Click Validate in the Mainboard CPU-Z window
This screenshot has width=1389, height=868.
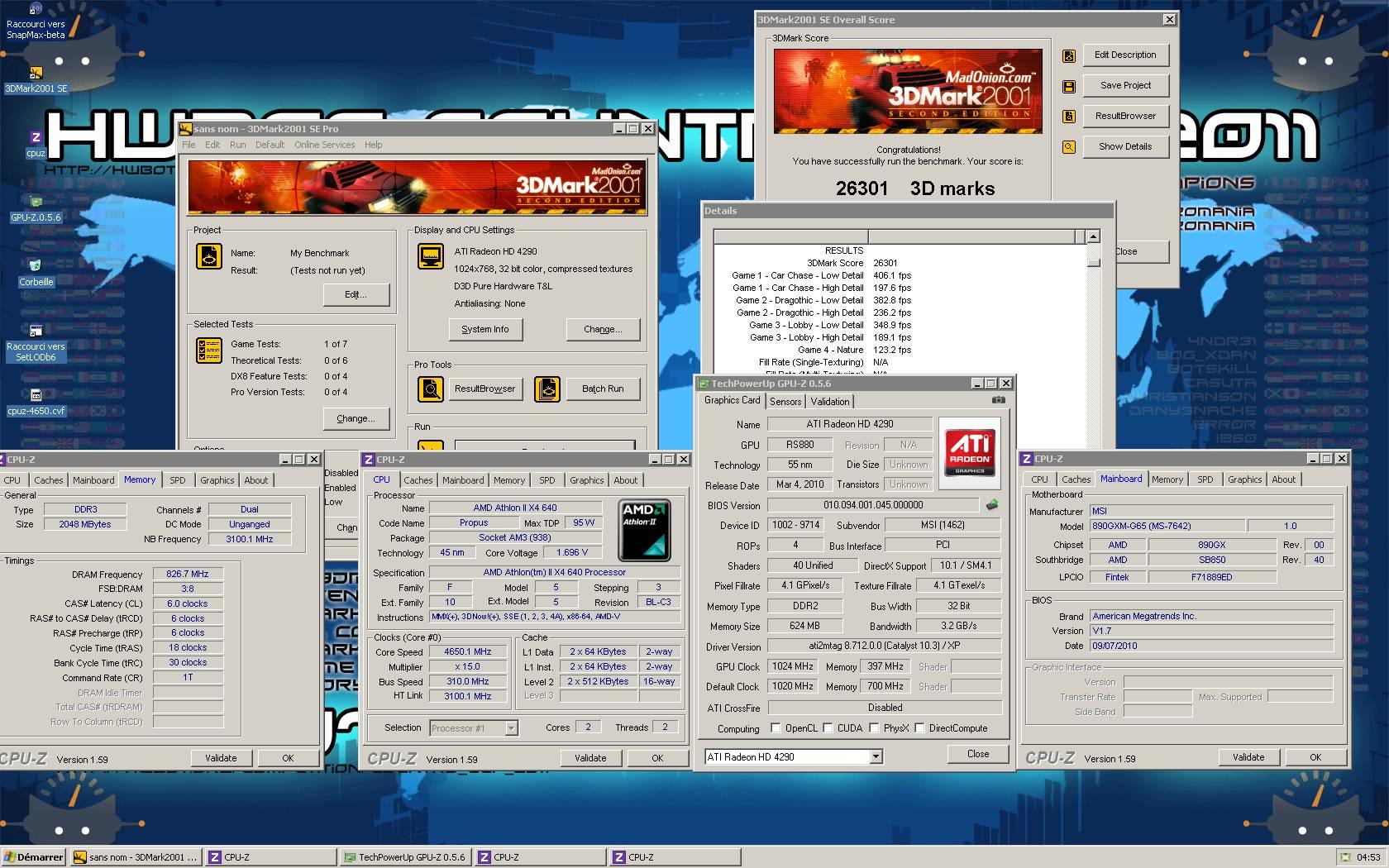[1248, 757]
